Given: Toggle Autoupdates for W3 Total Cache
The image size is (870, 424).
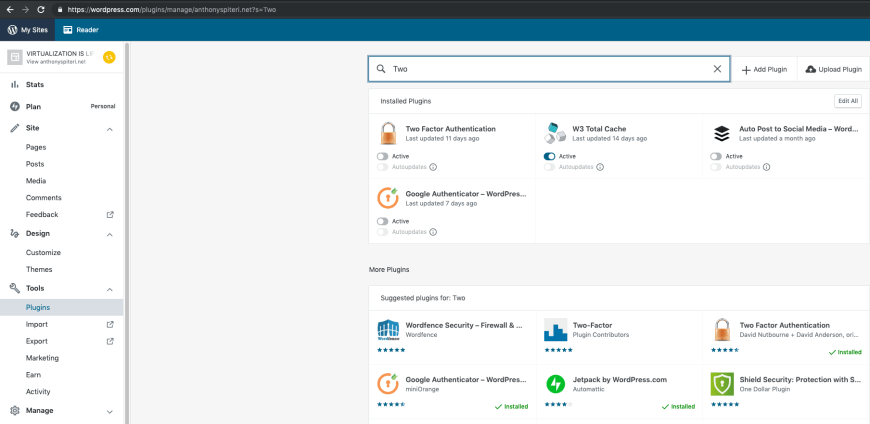Looking at the screenshot, I should click(x=549, y=167).
